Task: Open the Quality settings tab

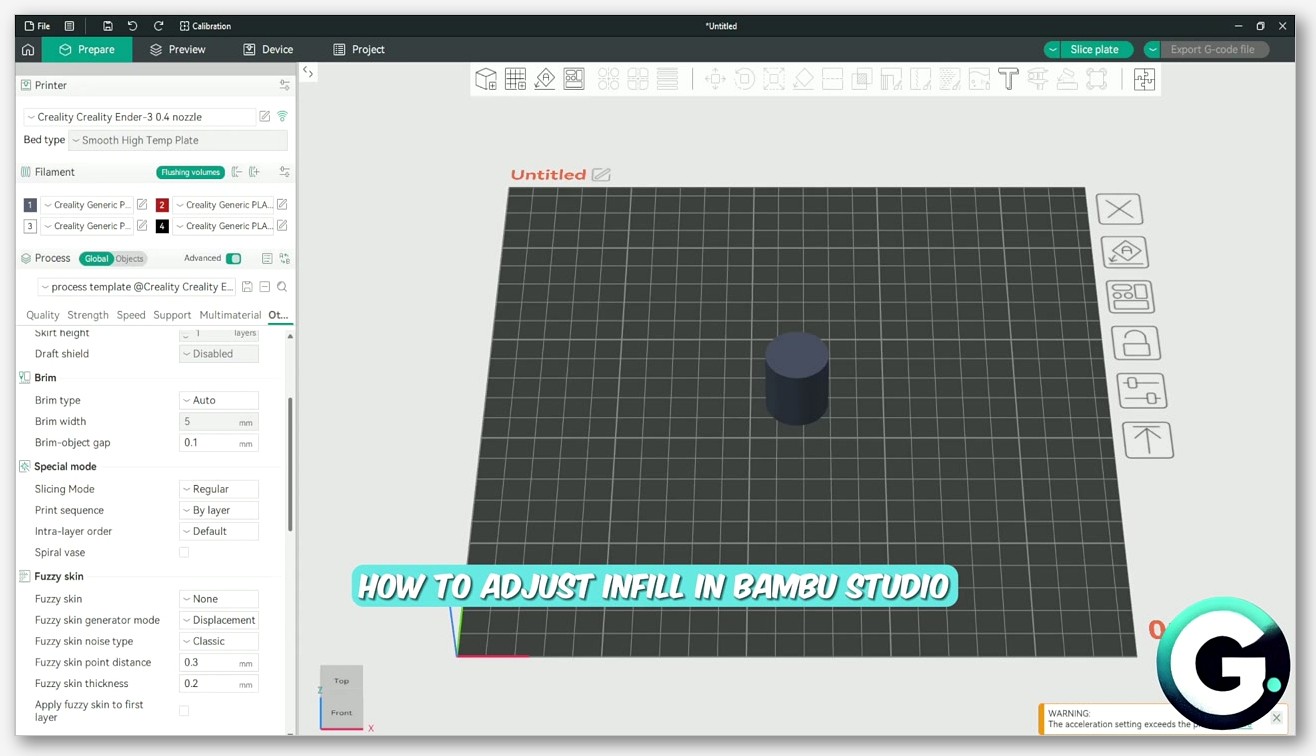Action: click(43, 315)
